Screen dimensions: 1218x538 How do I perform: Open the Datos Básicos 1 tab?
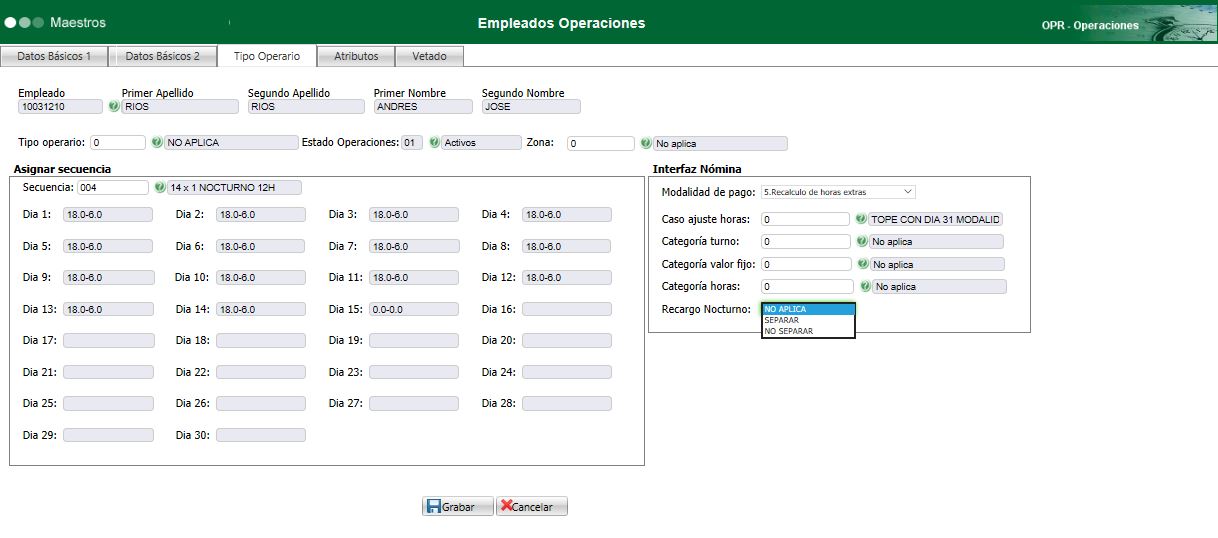click(54, 56)
